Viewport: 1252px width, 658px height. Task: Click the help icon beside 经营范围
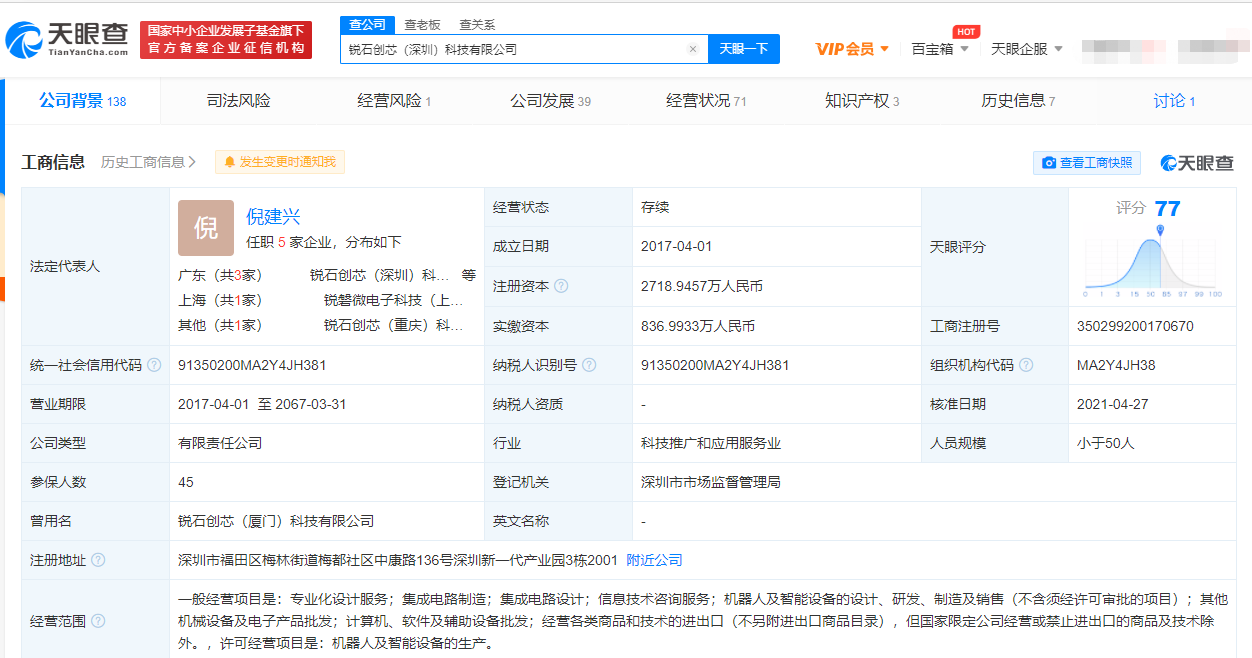[x=98, y=621]
